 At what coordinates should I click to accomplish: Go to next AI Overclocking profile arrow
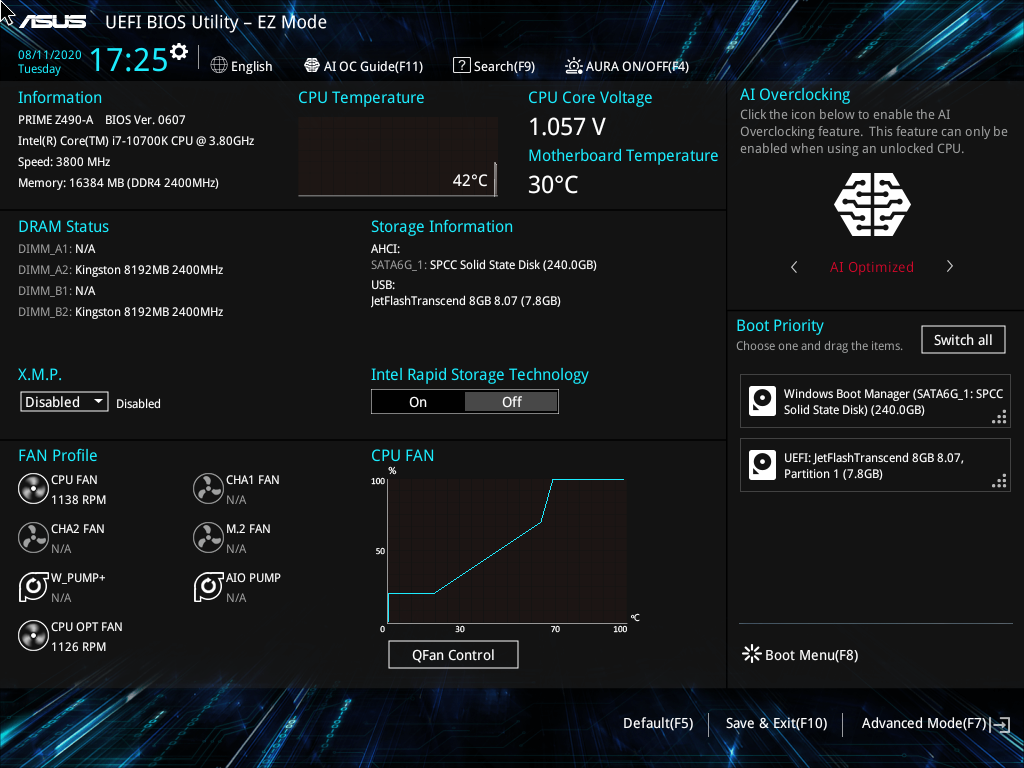click(950, 266)
